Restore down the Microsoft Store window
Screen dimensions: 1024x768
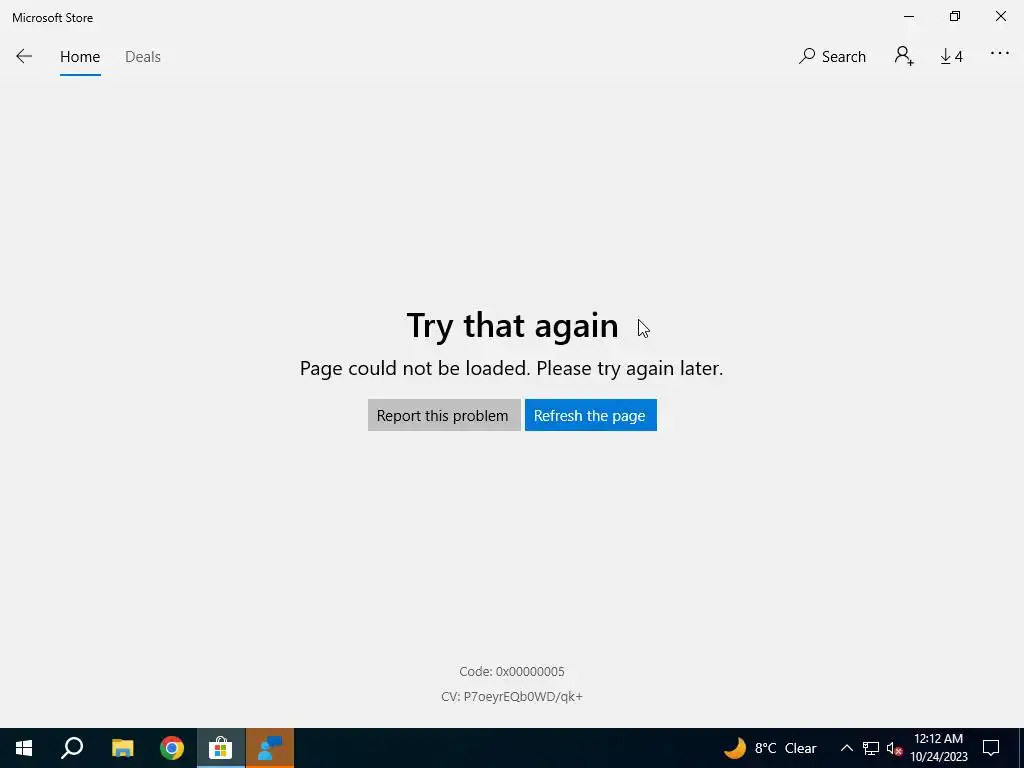pos(955,17)
